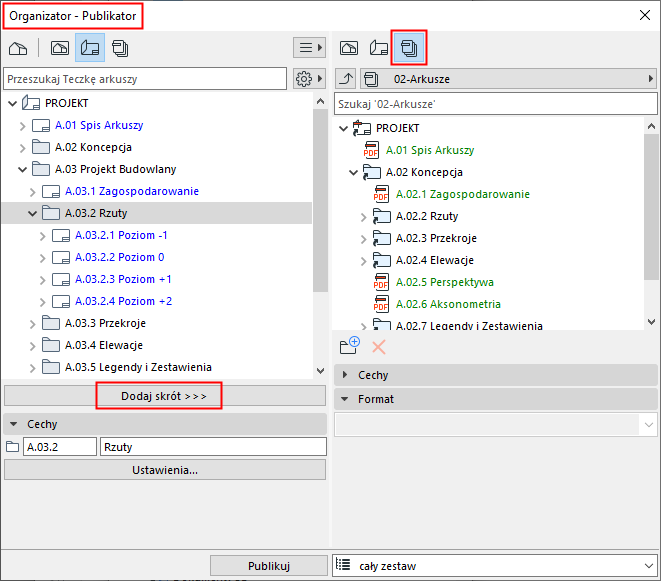Expand the A.02 Koncepcja folder on left
This screenshot has width=661, height=581.
(23, 148)
